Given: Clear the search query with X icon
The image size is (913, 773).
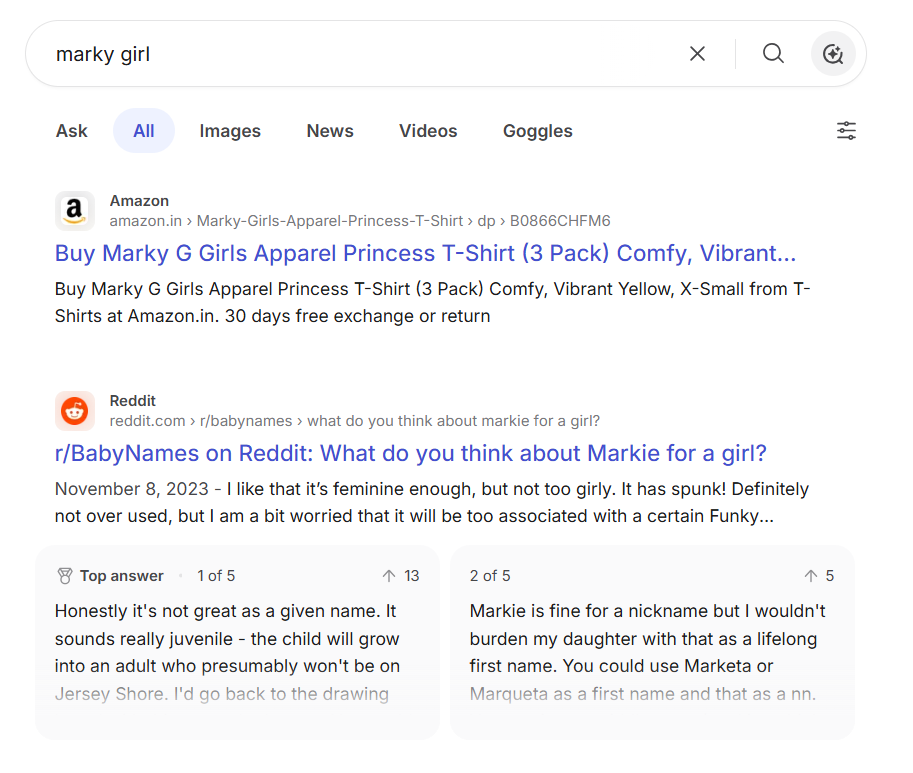Looking at the screenshot, I should click(697, 54).
